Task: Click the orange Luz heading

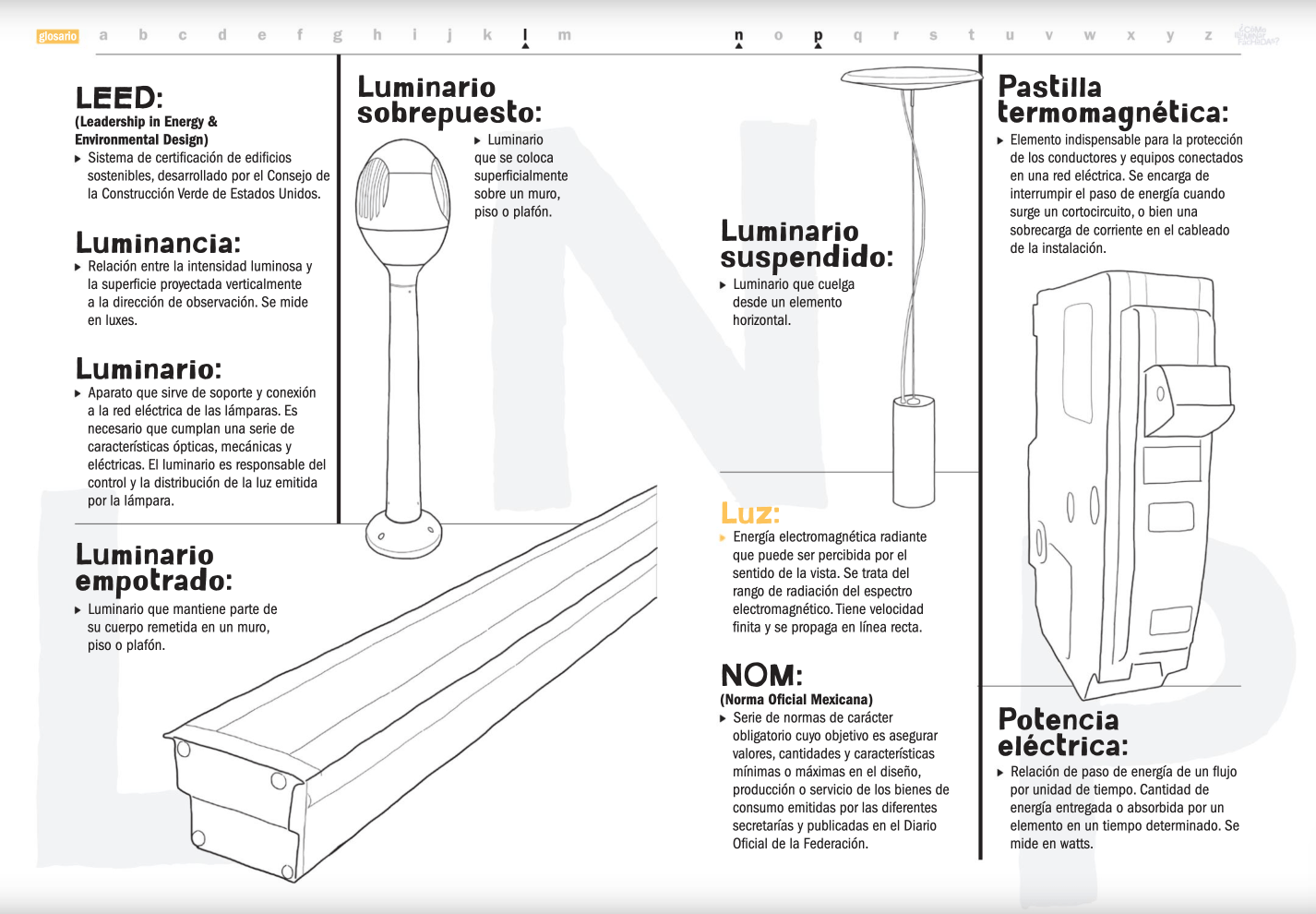Action: click(749, 512)
